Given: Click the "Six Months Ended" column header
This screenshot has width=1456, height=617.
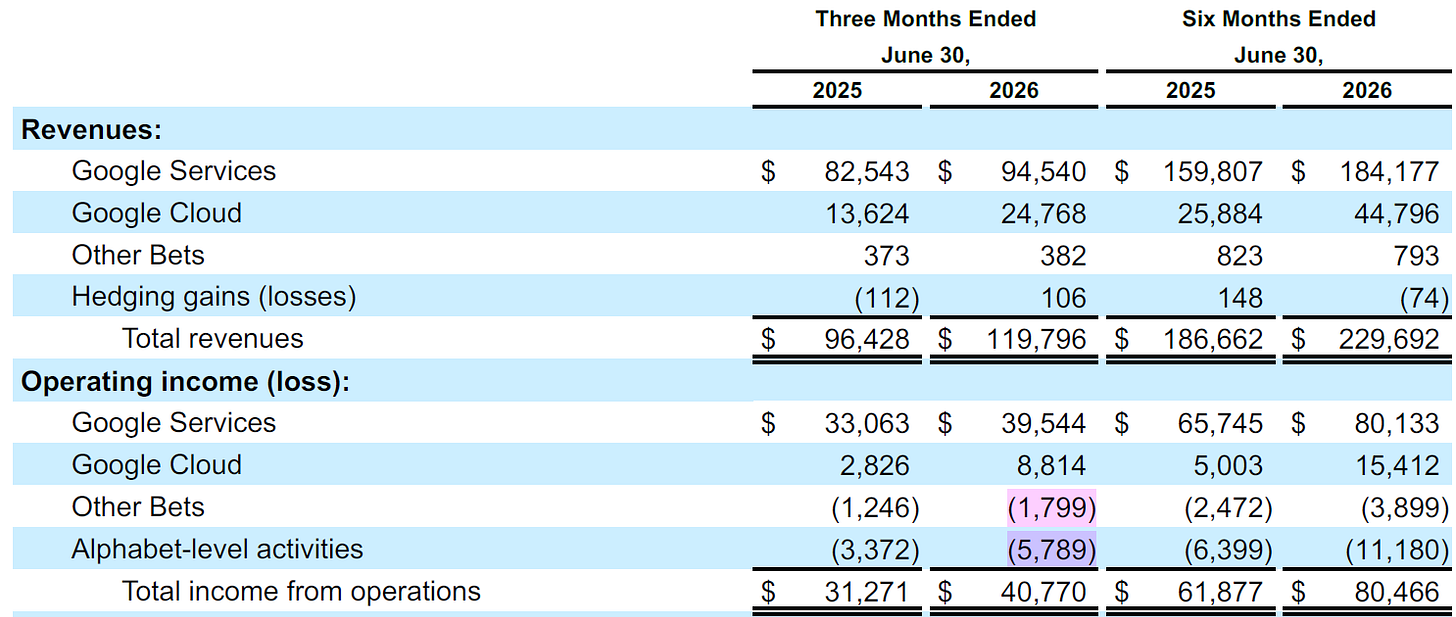Looking at the screenshot, I should 1278,19.
